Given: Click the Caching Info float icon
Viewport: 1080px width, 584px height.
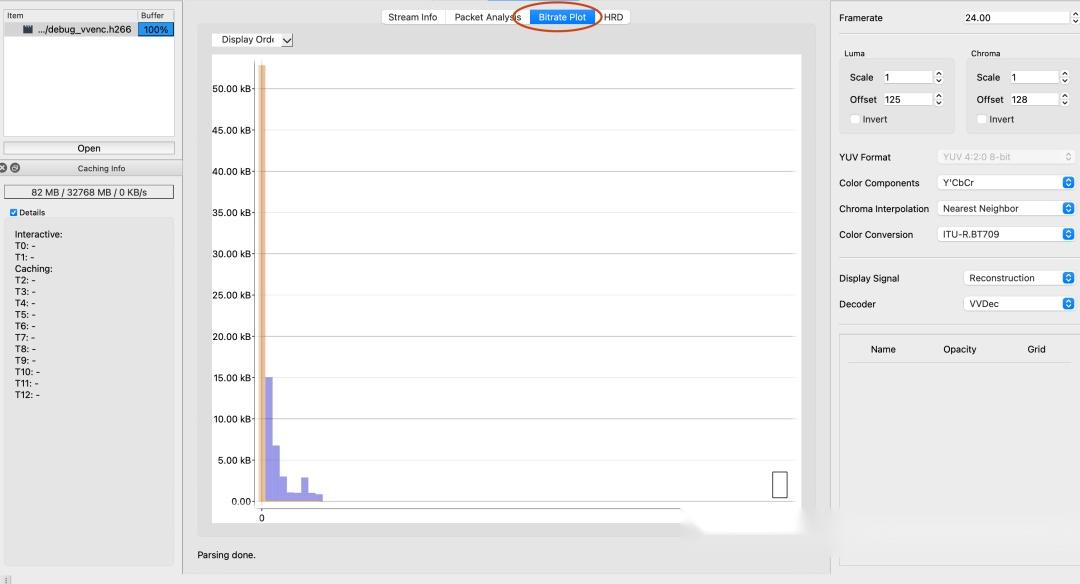Looking at the screenshot, I should 15,168.
